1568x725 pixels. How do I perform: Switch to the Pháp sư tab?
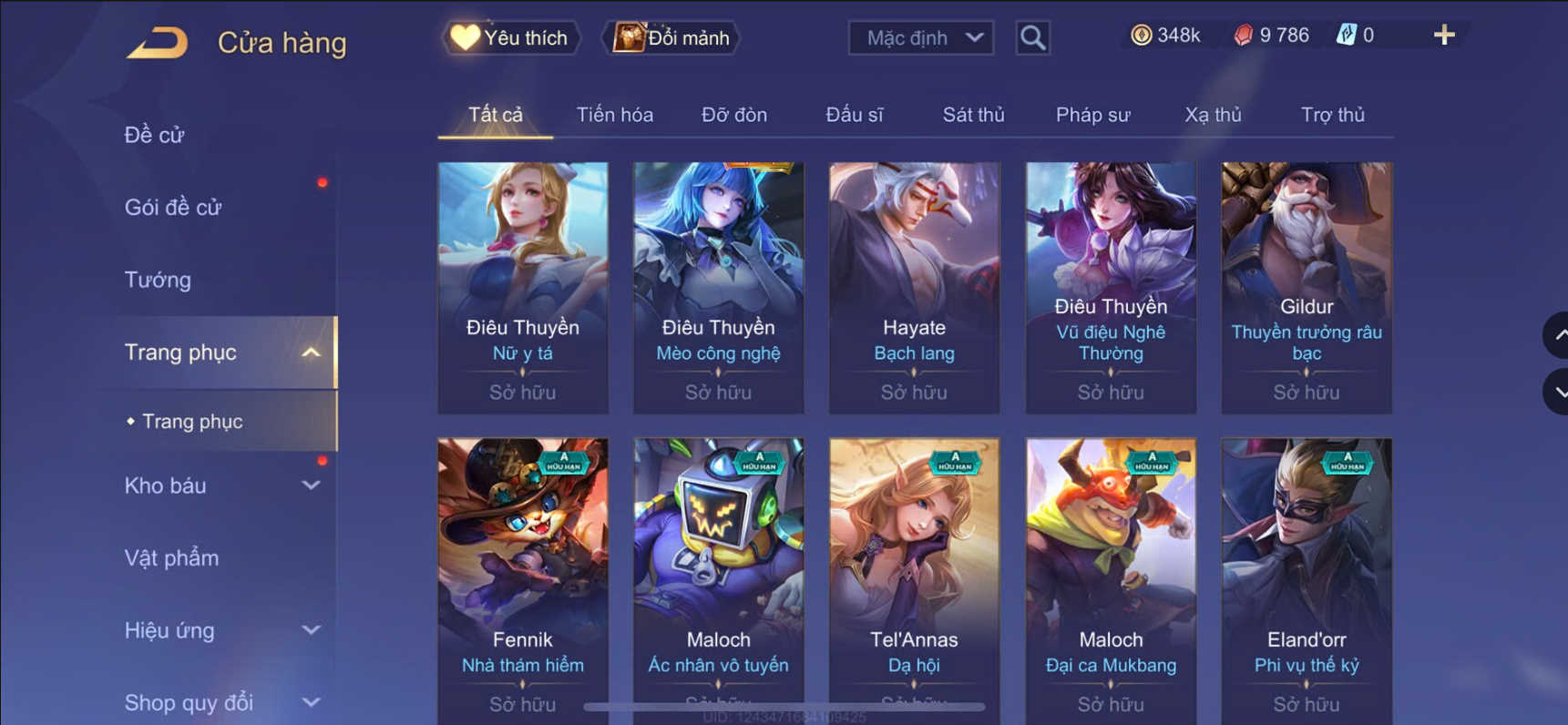1092,115
